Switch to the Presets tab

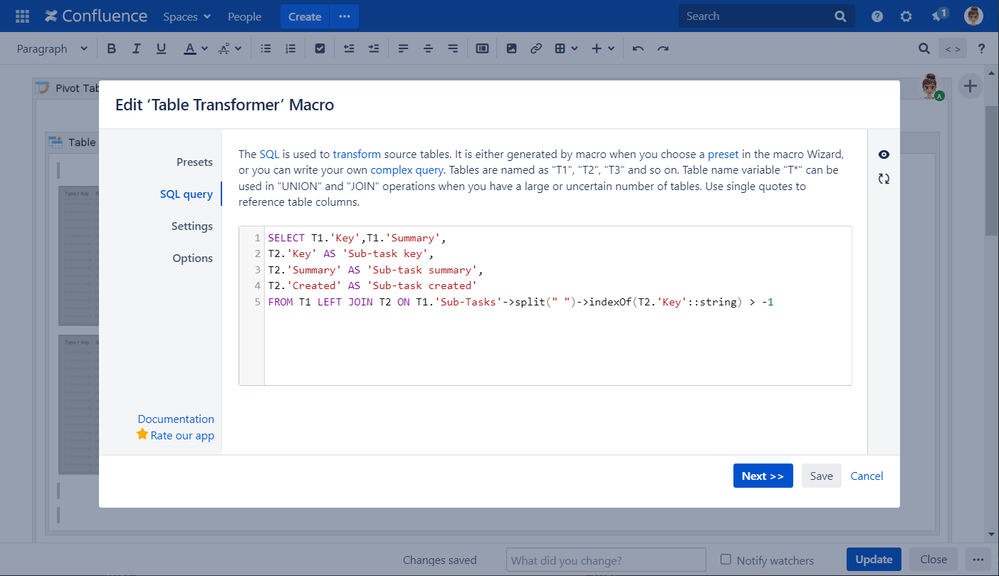coord(194,162)
